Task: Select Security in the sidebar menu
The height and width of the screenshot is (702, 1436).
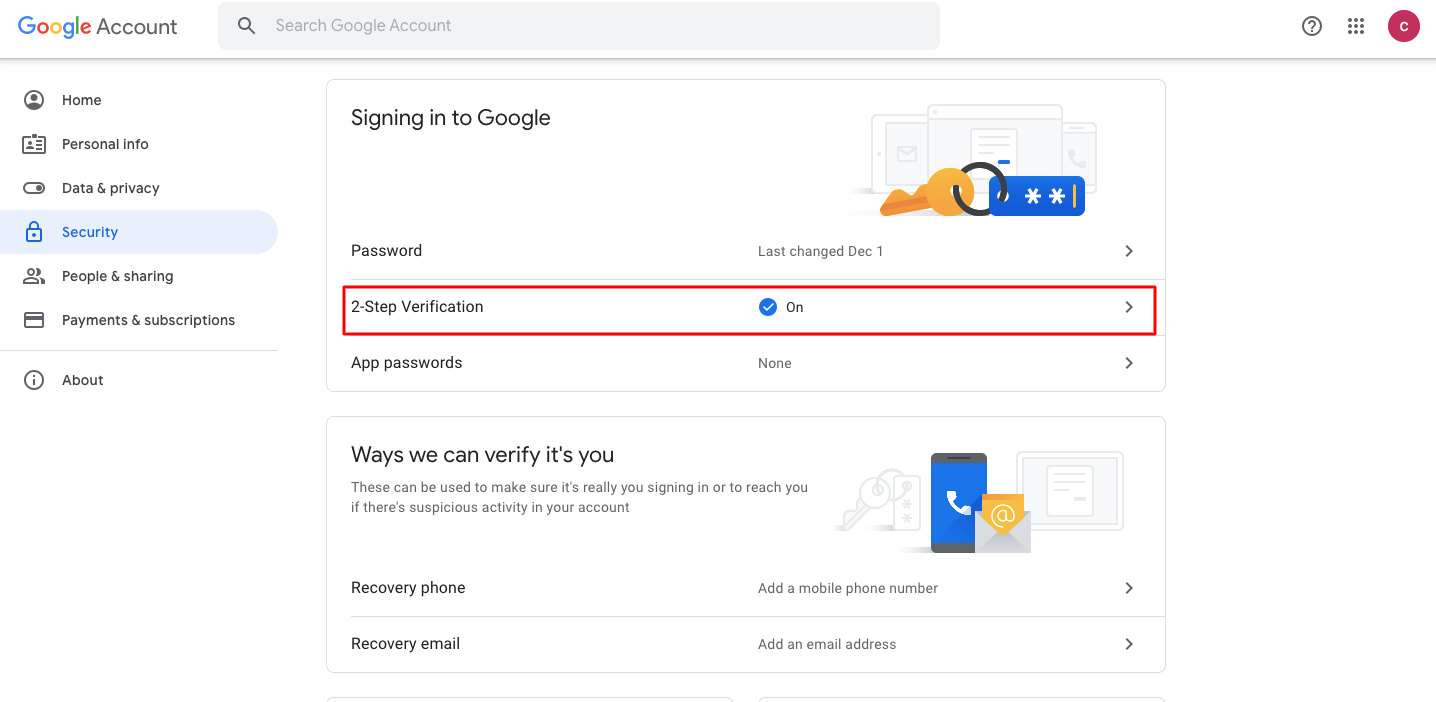Action: 90,232
